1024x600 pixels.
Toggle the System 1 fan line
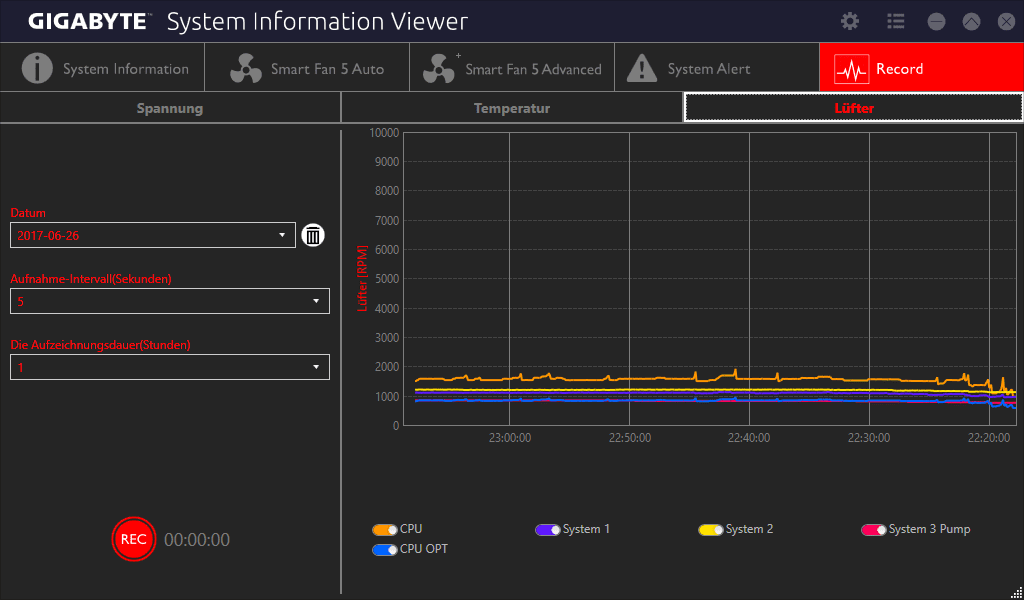tap(547, 529)
